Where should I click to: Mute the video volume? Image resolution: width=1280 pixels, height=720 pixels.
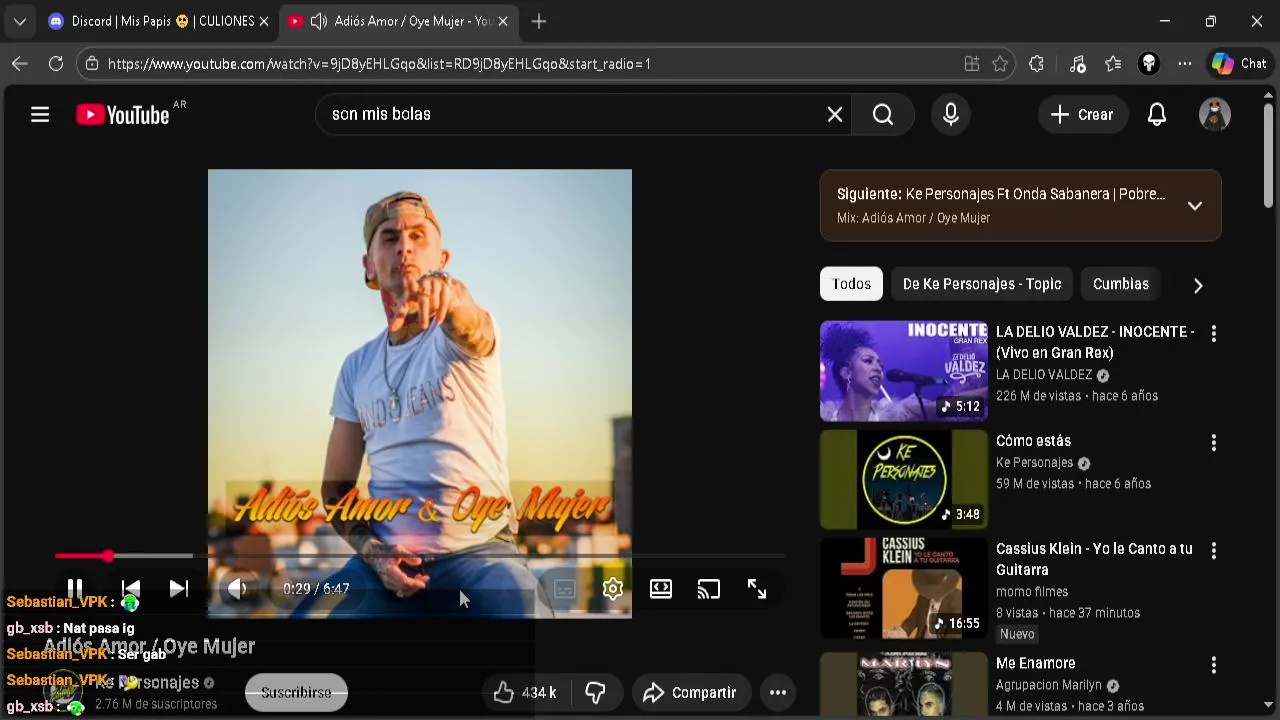point(237,589)
